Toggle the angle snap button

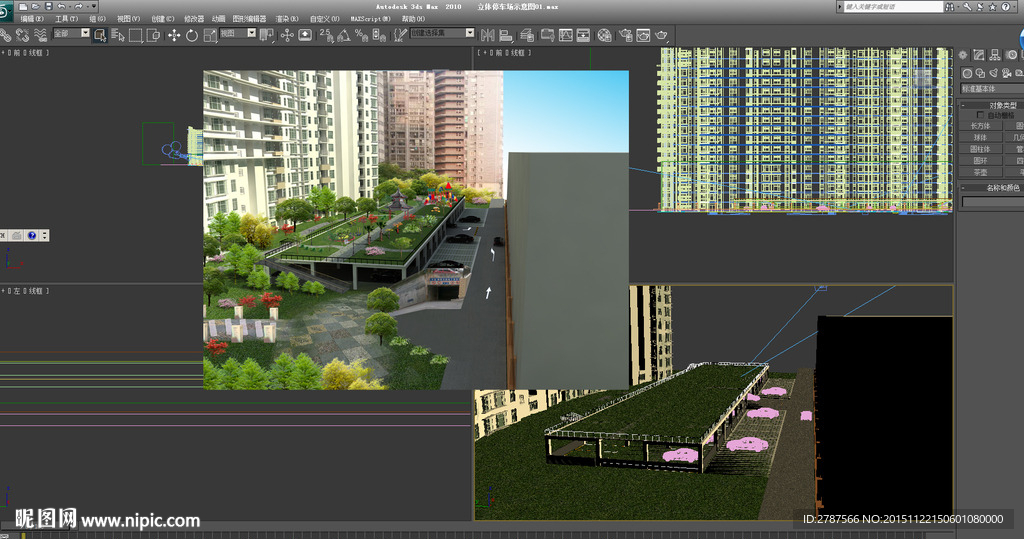[343, 35]
